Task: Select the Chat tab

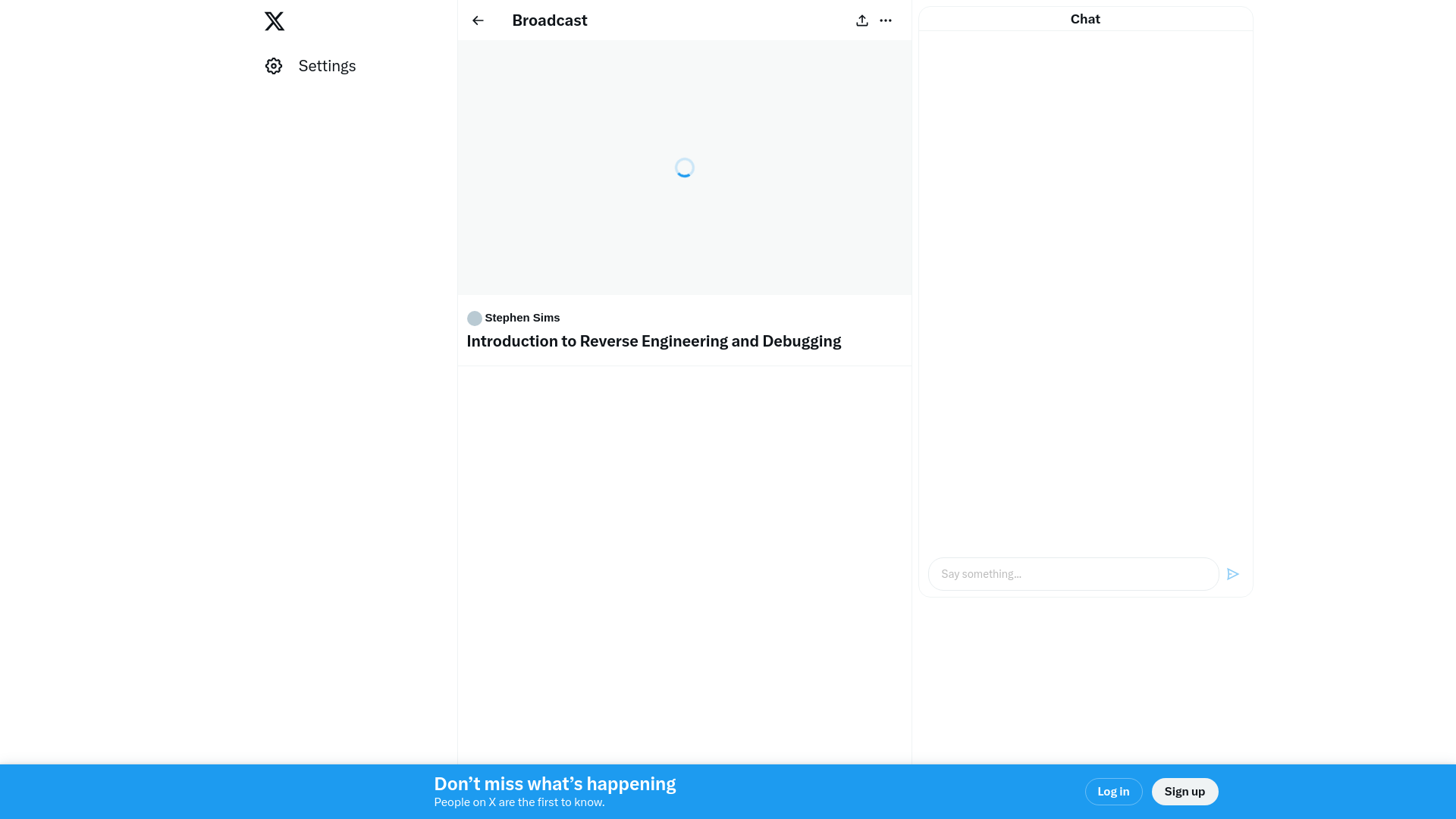Action: click(1085, 18)
